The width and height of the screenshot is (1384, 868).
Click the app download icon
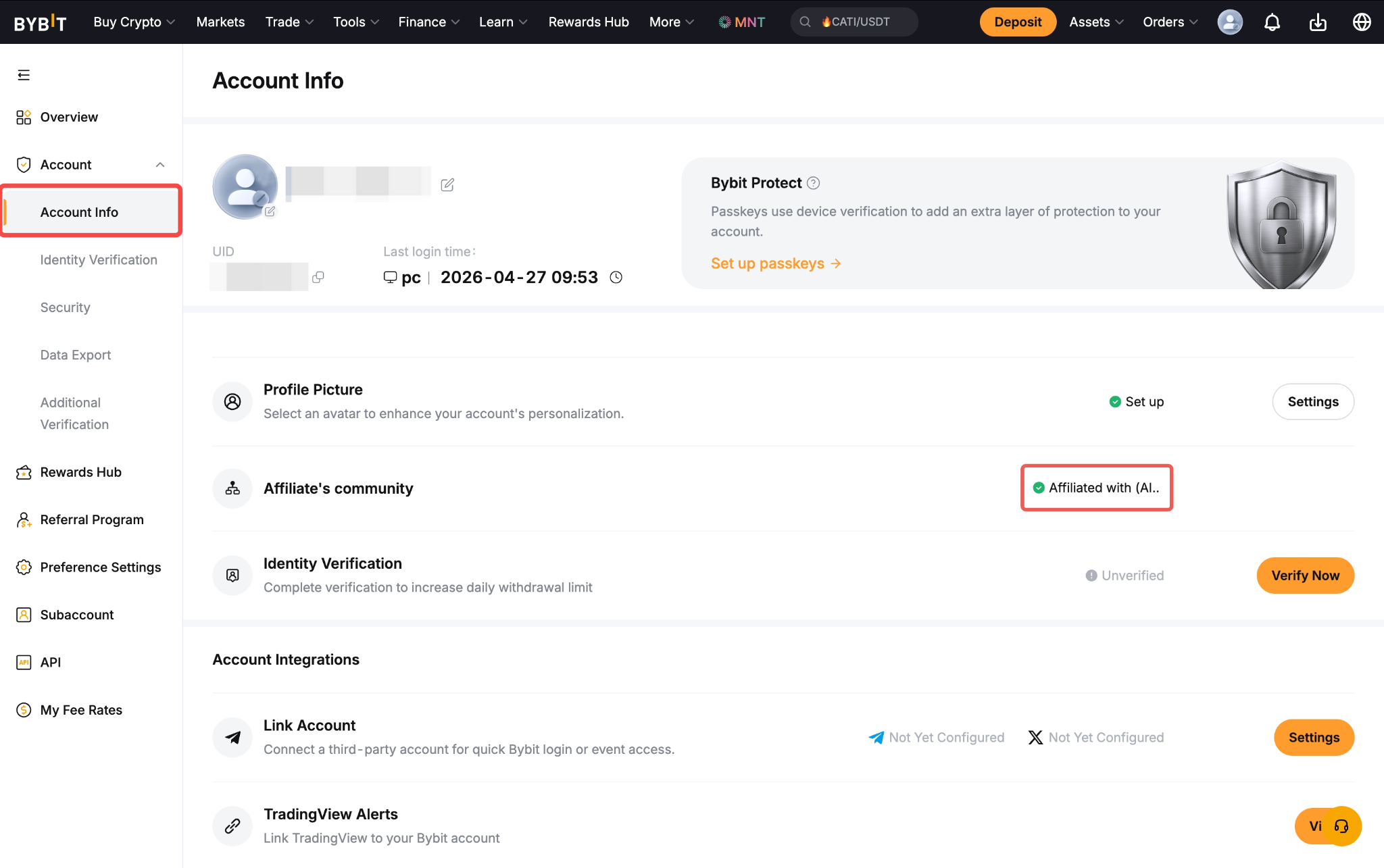1318,22
